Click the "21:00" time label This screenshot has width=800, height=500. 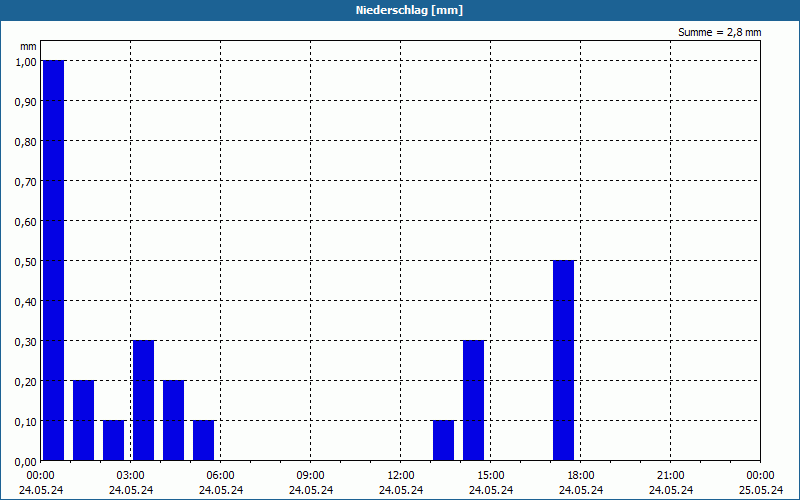670,476
